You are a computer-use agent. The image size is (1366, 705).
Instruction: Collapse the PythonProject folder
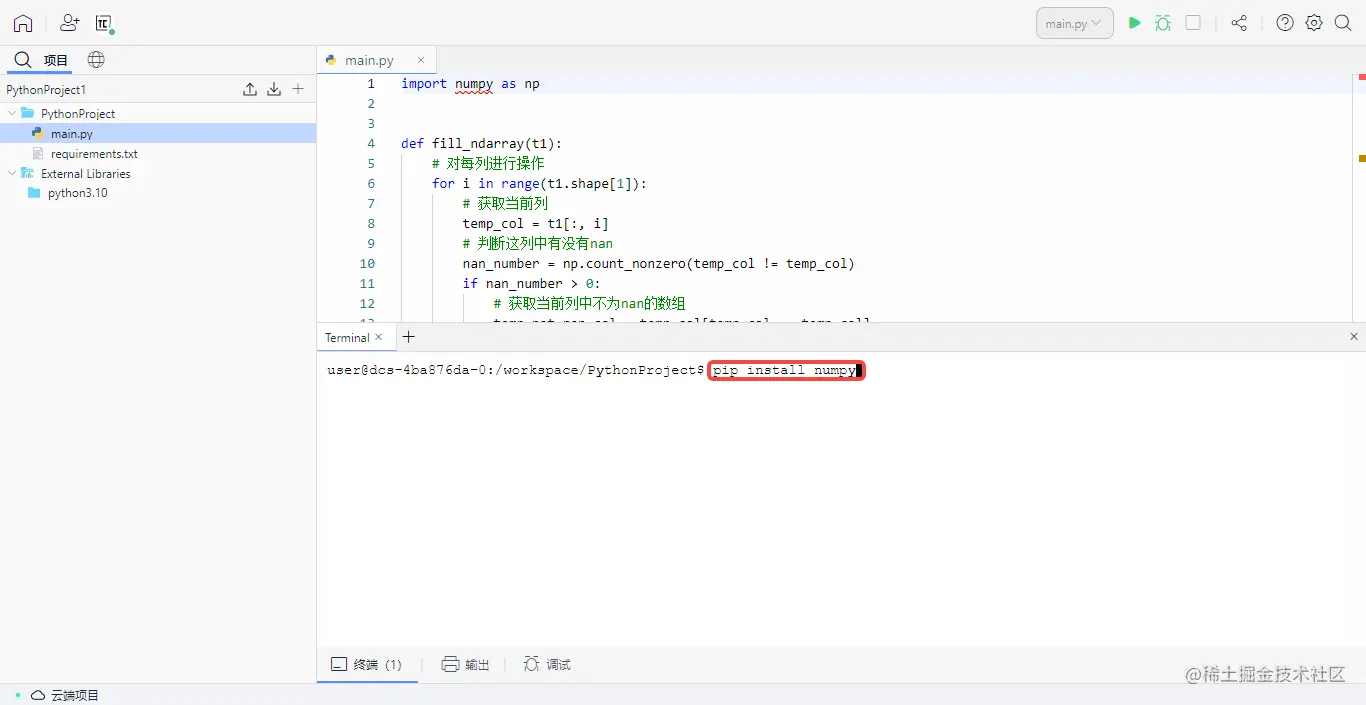pyautogui.click(x=12, y=113)
